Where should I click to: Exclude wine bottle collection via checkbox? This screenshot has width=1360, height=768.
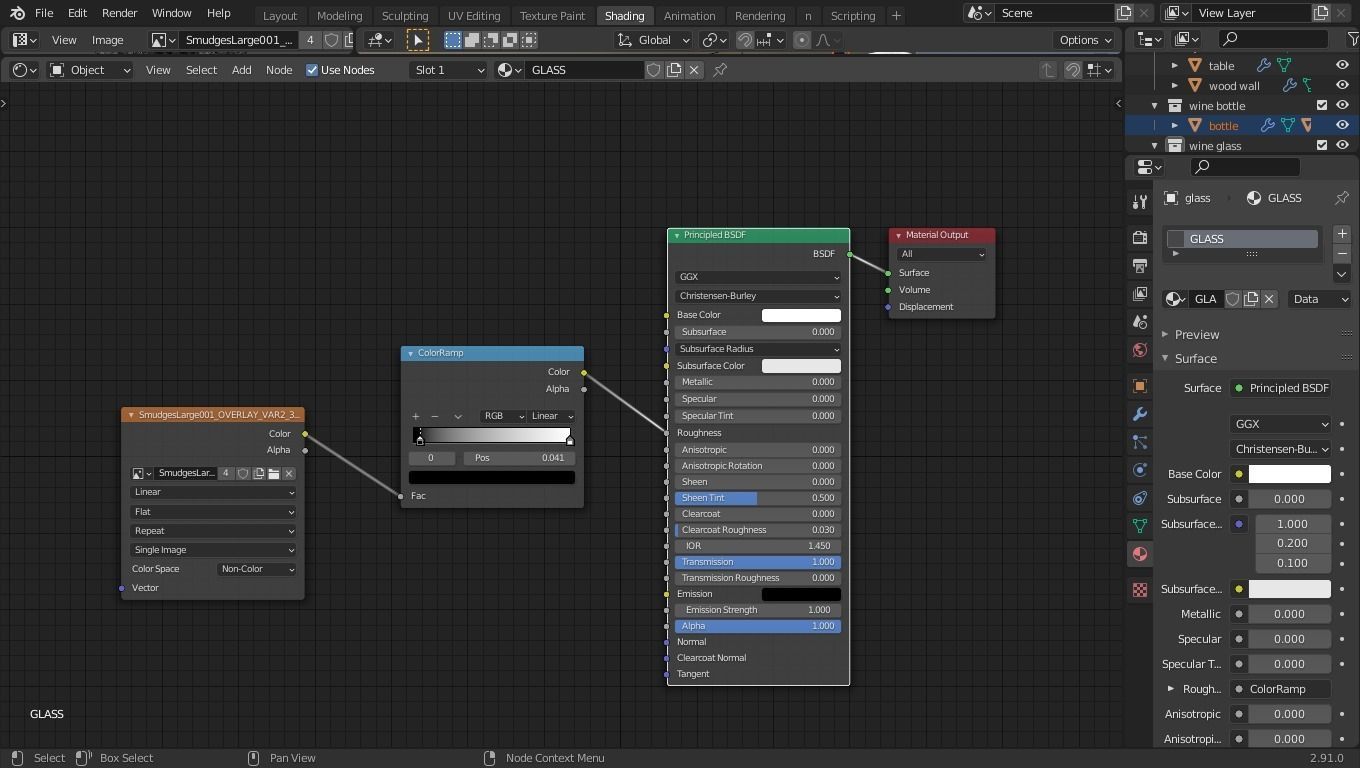tap(1322, 105)
